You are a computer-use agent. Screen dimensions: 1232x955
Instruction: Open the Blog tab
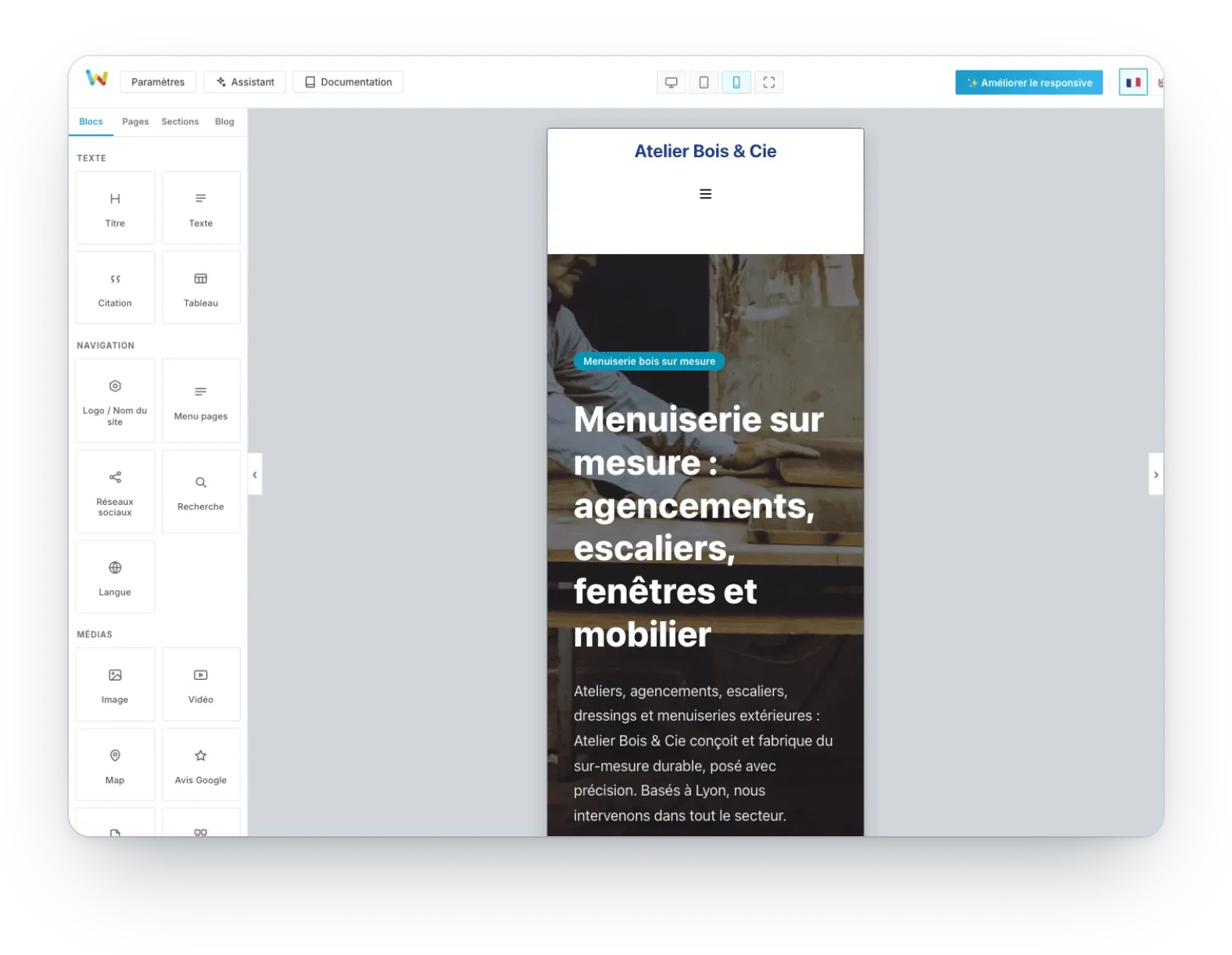pos(224,122)
